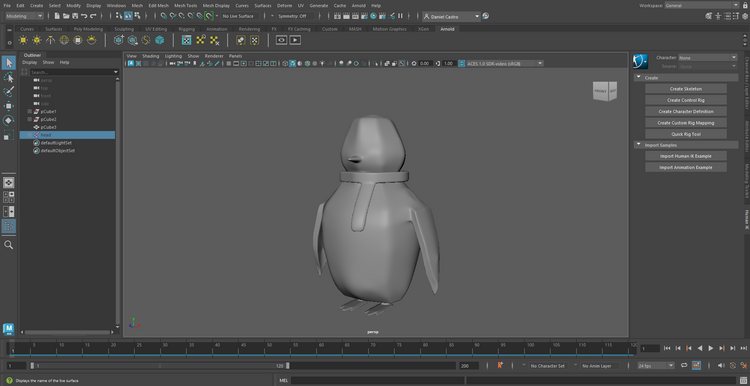Viewport: 750px width, 386px height.
Task: Click Import Human IK Example button
Action: click(685, 156)
